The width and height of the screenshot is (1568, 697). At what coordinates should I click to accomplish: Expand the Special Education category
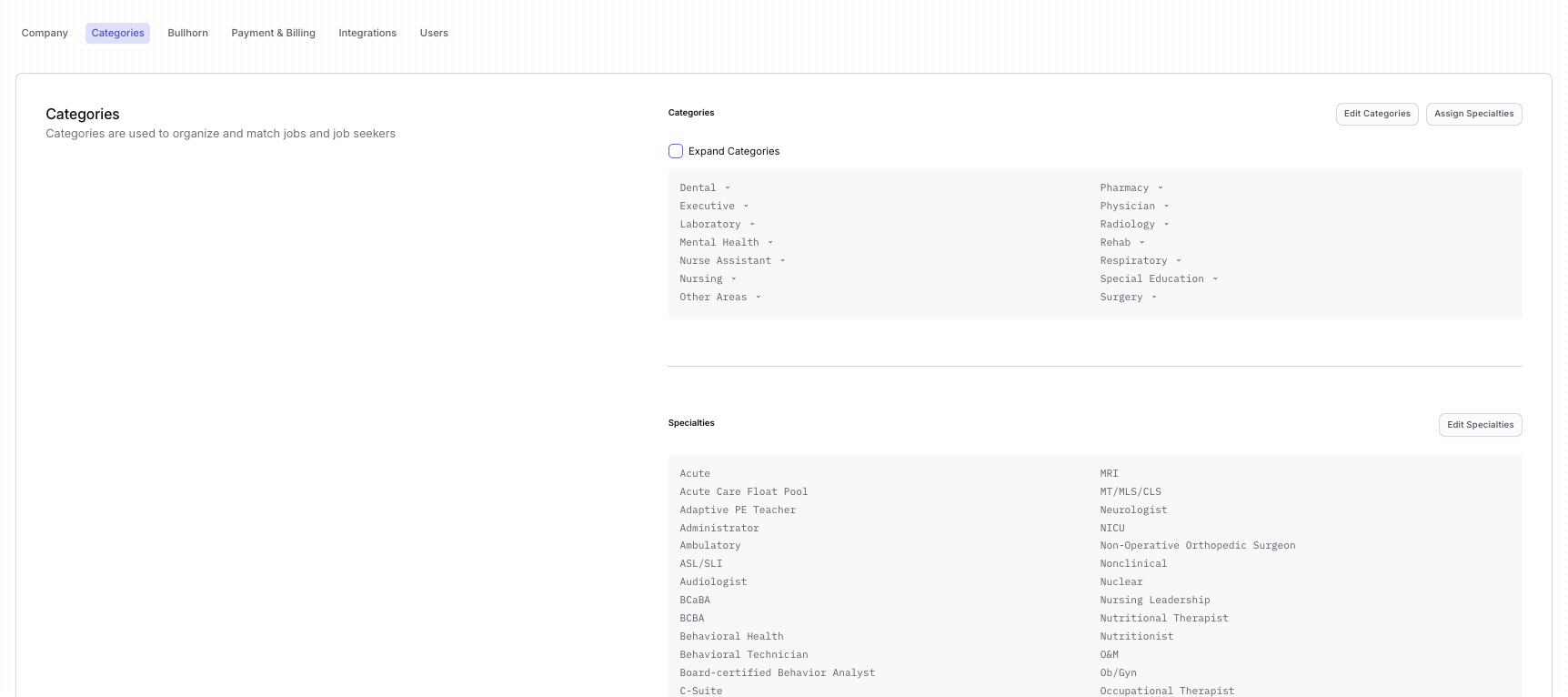coord(1215,279)
